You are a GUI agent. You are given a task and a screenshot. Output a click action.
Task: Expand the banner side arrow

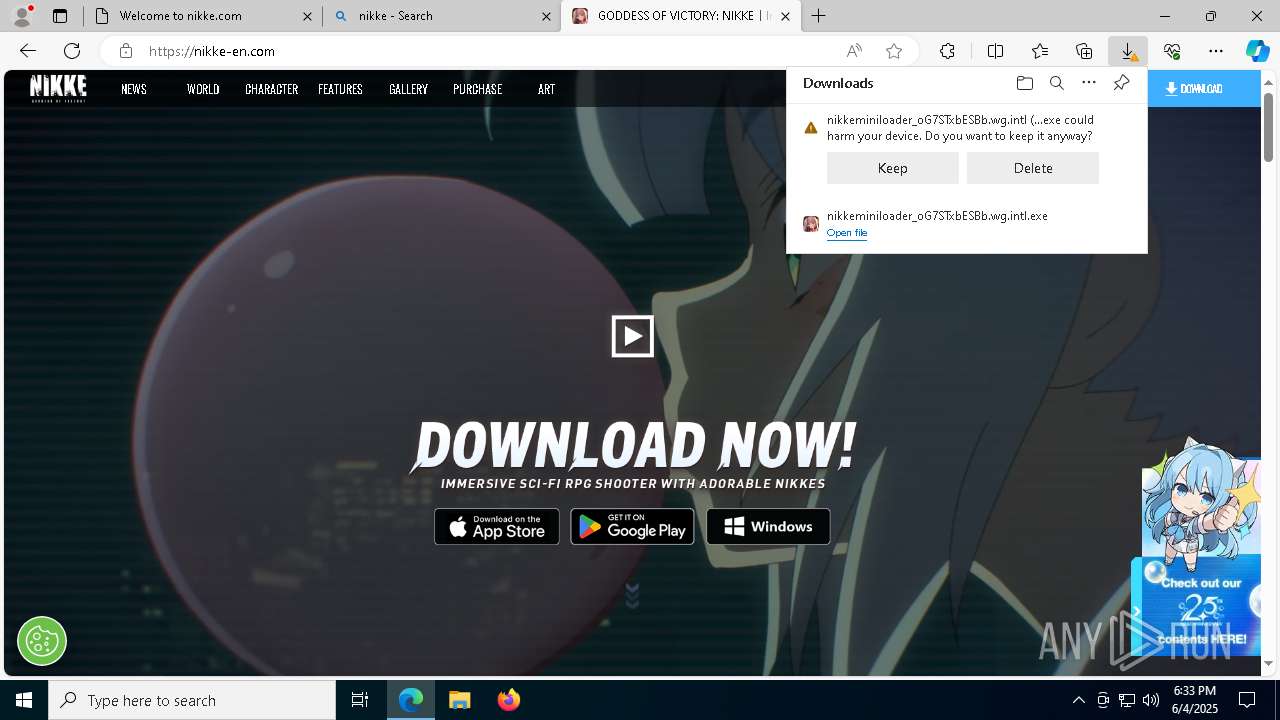tap(1136, 611)
